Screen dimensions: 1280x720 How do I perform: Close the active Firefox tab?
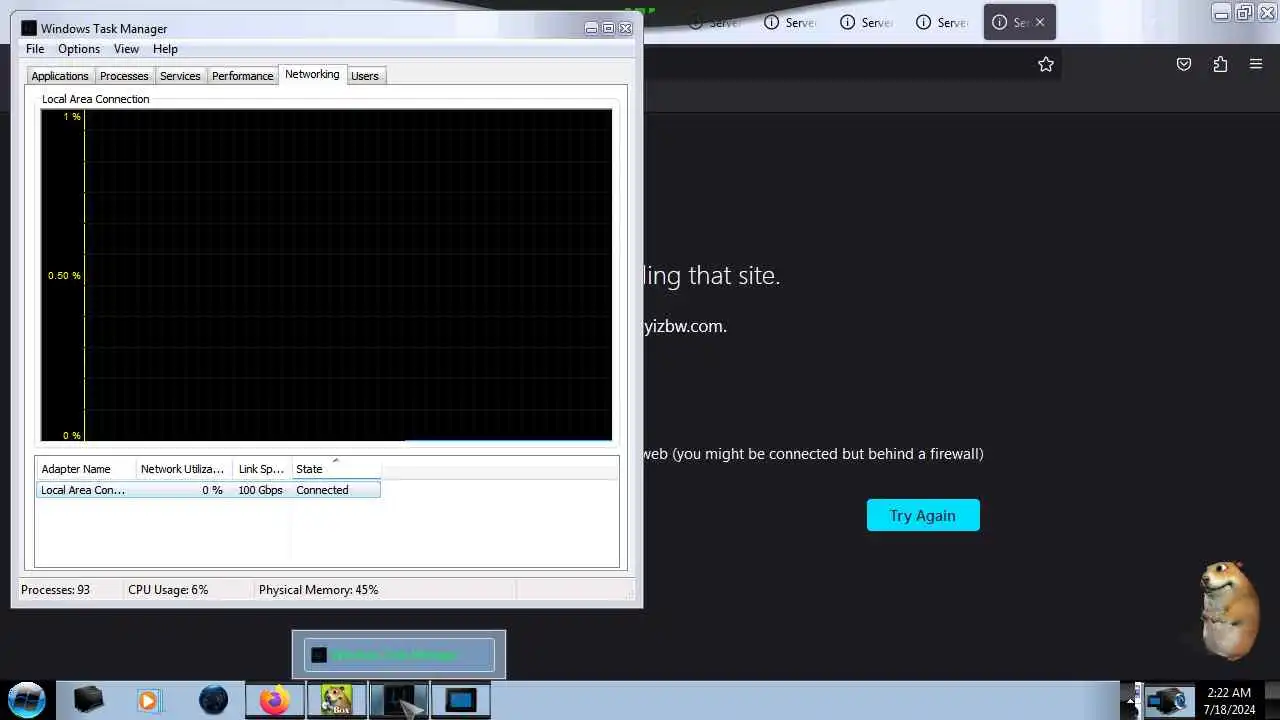pyautogui.click(x=1039, y=22)
